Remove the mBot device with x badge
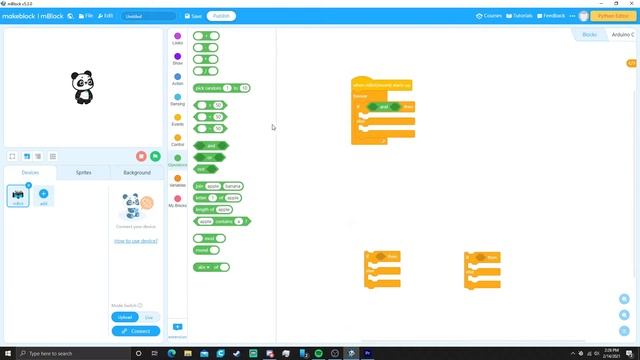The height and width of the screenshot is (360, 640). [29, 185]
